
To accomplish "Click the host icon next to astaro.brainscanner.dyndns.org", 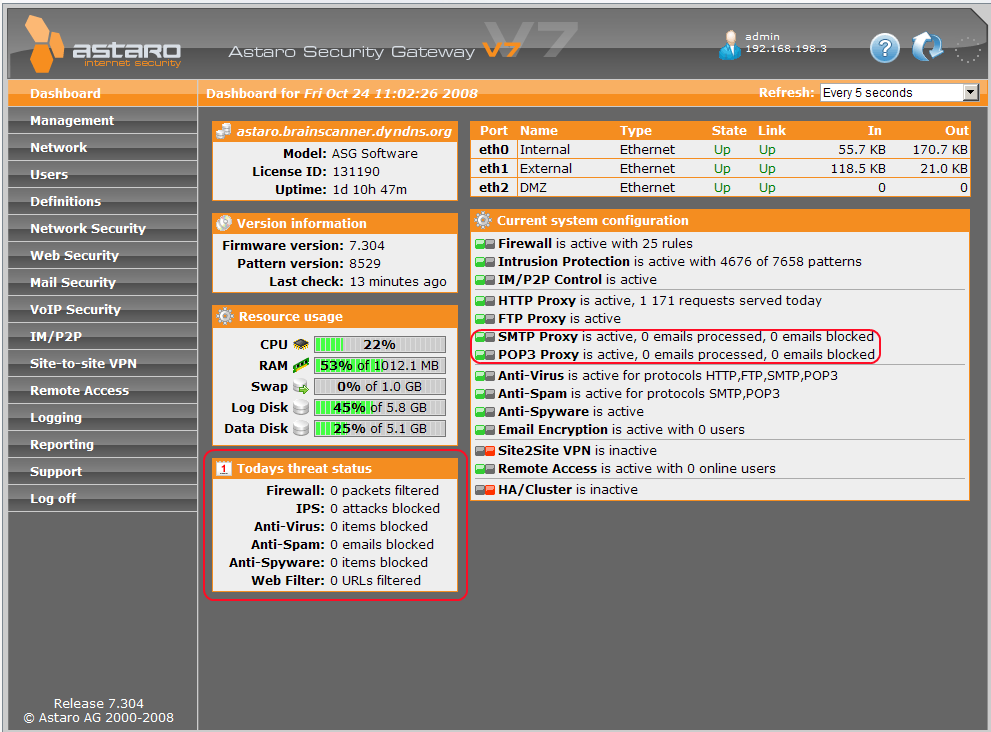I will (224, 131).
